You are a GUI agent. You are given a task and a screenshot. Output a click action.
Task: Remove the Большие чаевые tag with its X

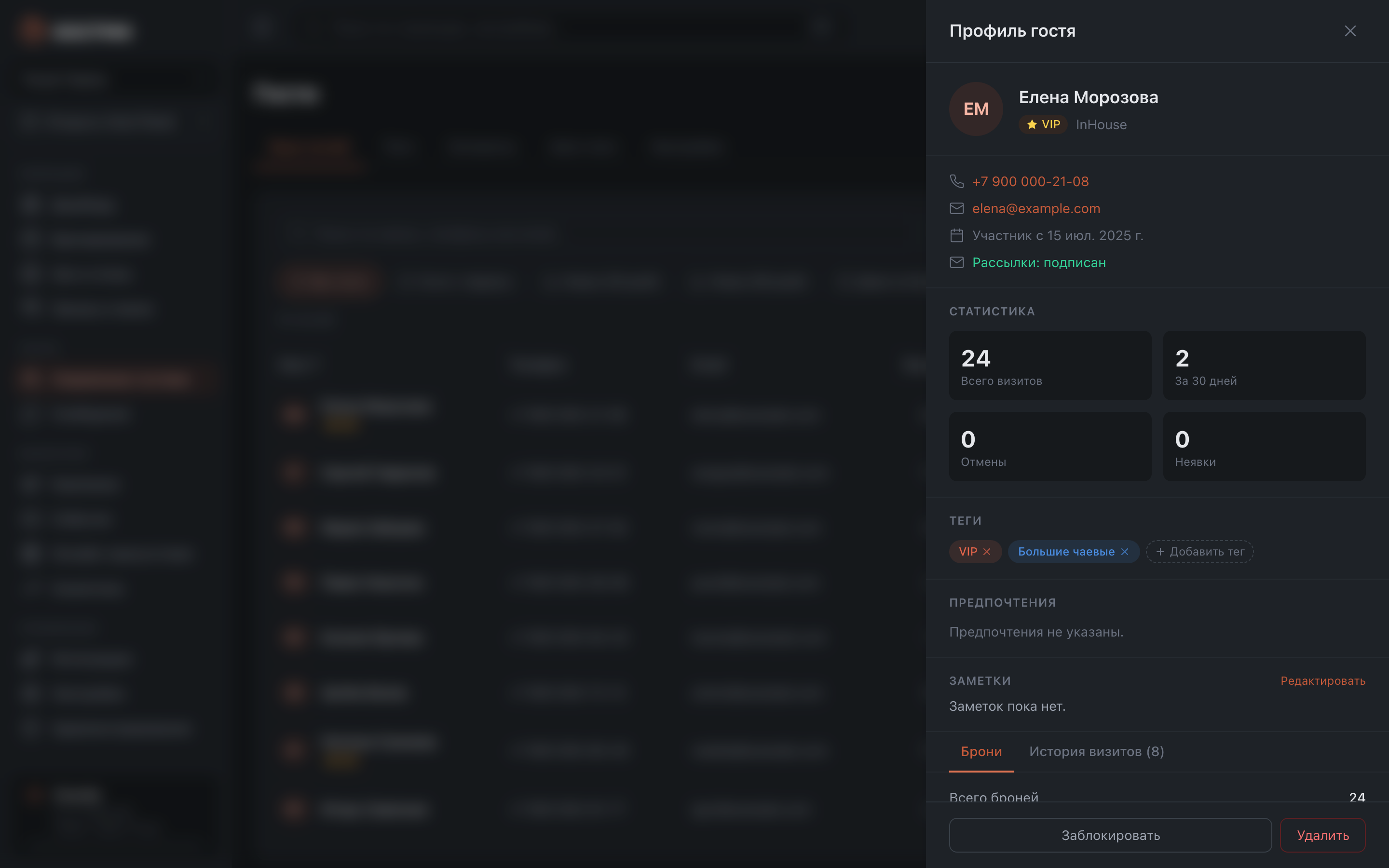point(1124,552)
